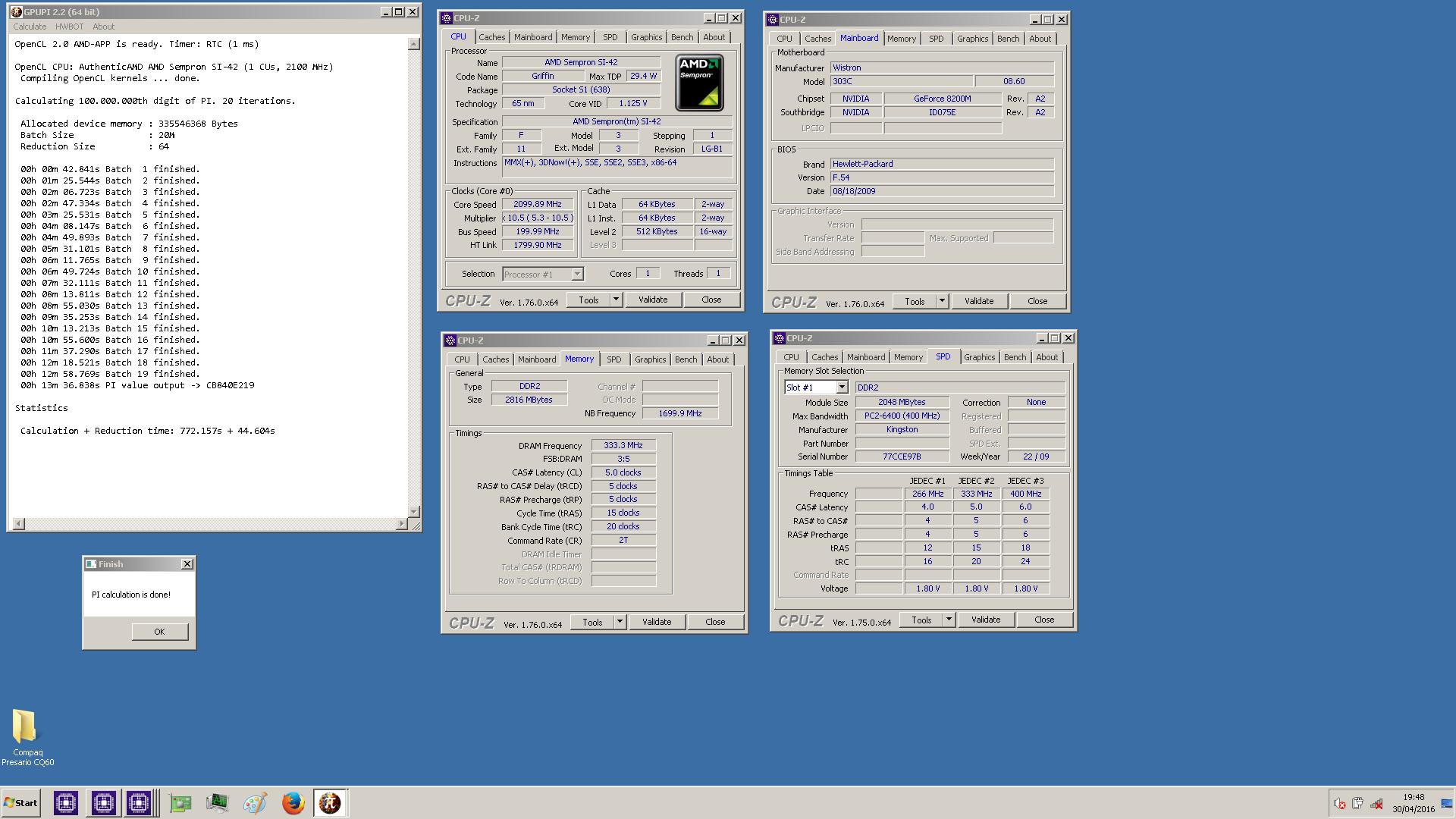This screenshot has width=1456, height=819.
Task: Click the SPD Manufacturer value Kingston
Action: click(x=902, y=429)
